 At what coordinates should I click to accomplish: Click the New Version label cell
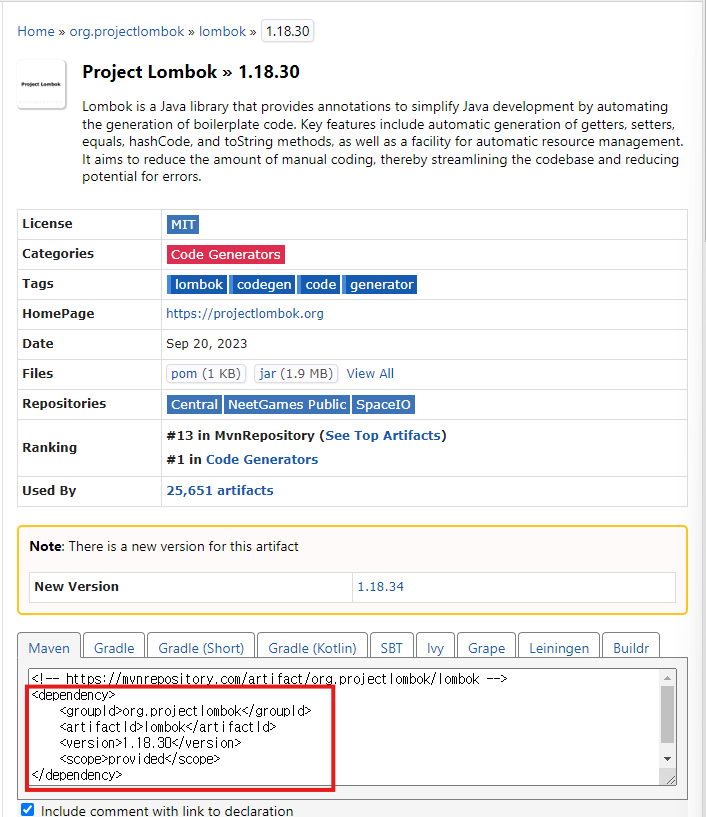[x=191, y=587]
